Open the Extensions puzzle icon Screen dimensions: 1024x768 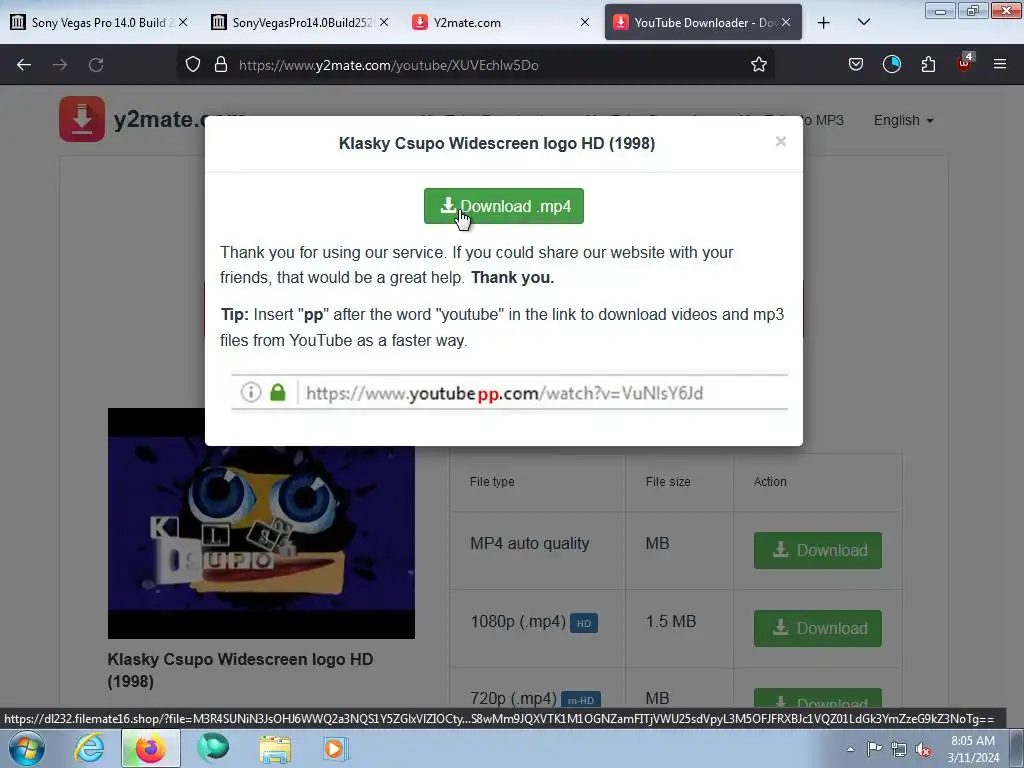pyautogui.click(x=928, y=65)
